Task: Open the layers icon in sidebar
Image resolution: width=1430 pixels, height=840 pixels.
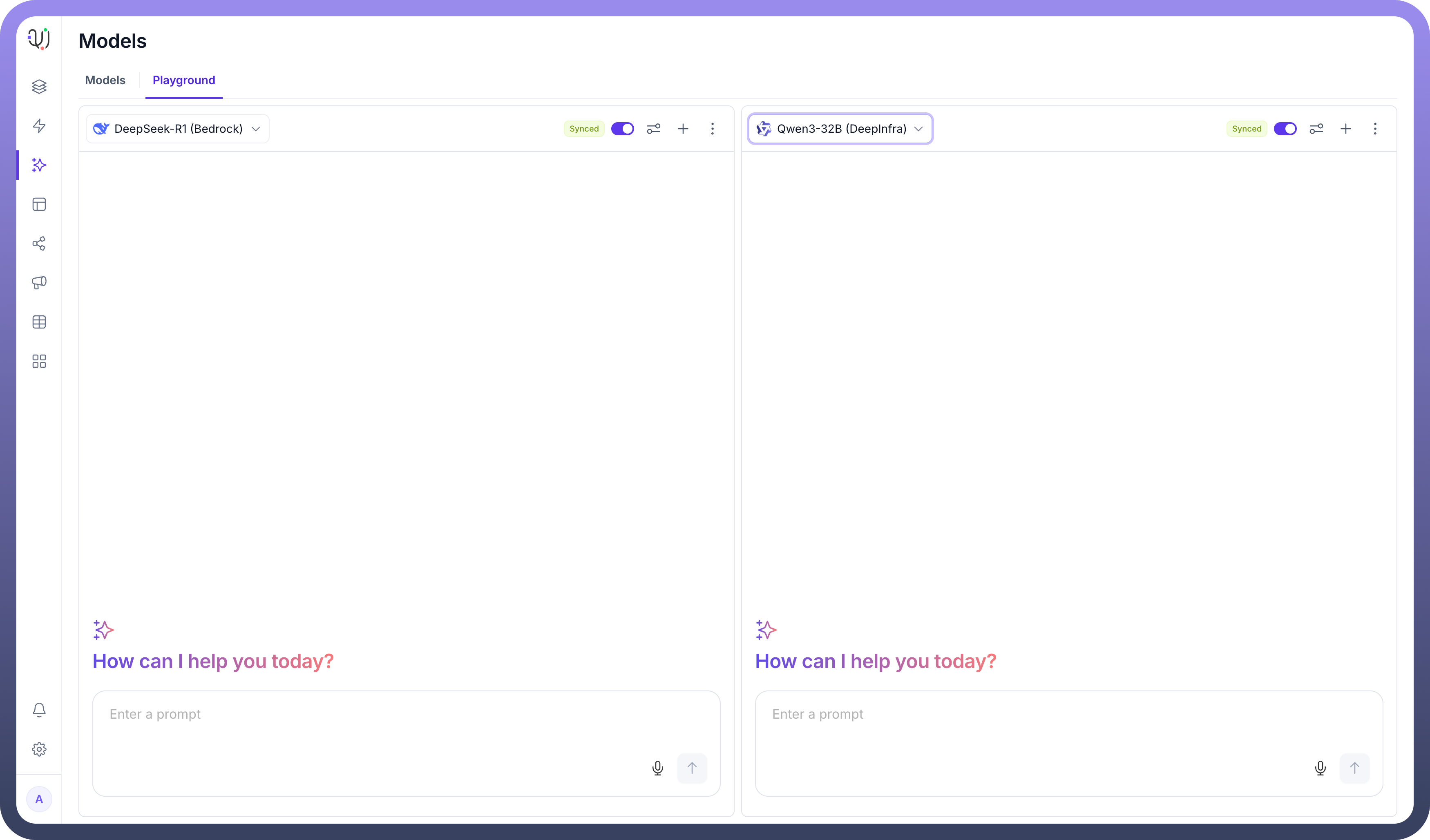Action: click(39, 86)
